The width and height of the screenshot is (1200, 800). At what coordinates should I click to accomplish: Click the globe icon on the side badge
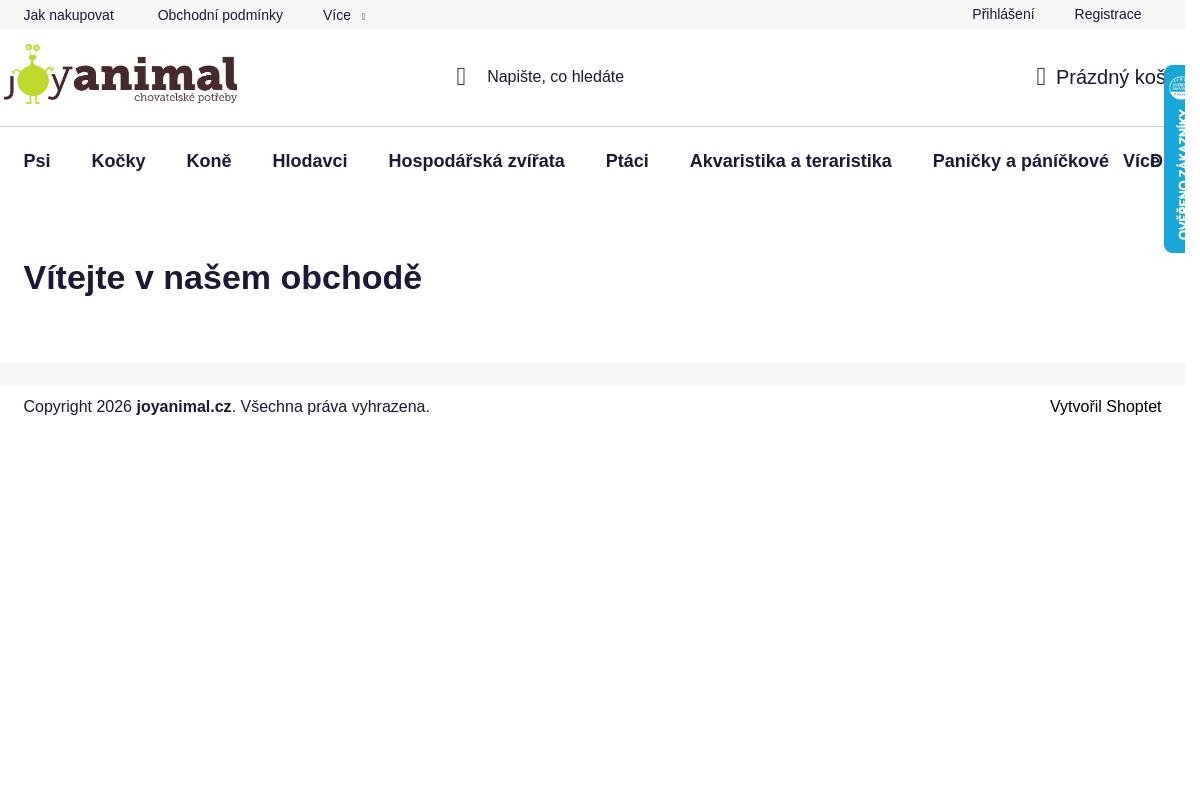[1176, 86]
